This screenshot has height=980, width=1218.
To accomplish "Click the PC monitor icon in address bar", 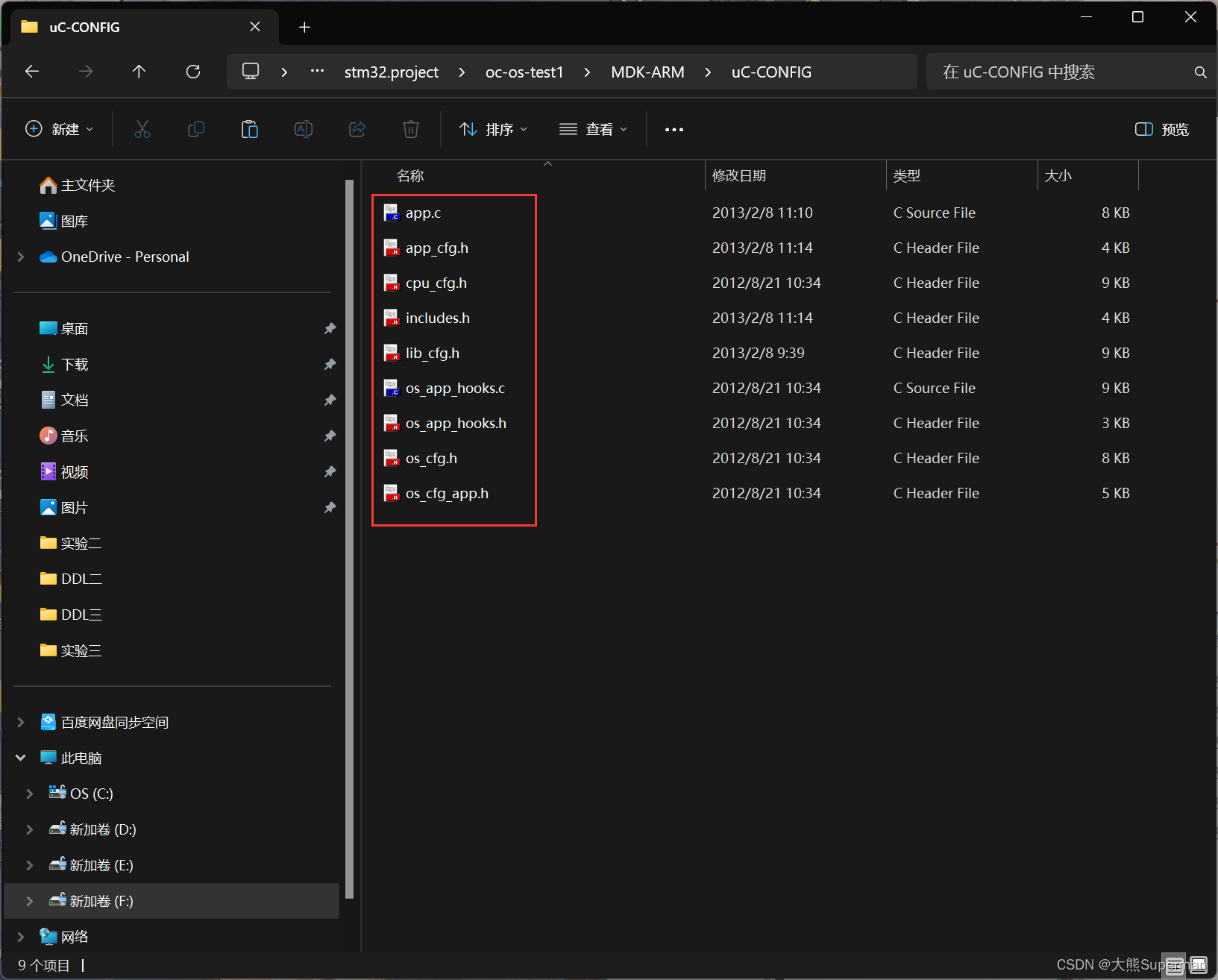I will coord(251,72).
